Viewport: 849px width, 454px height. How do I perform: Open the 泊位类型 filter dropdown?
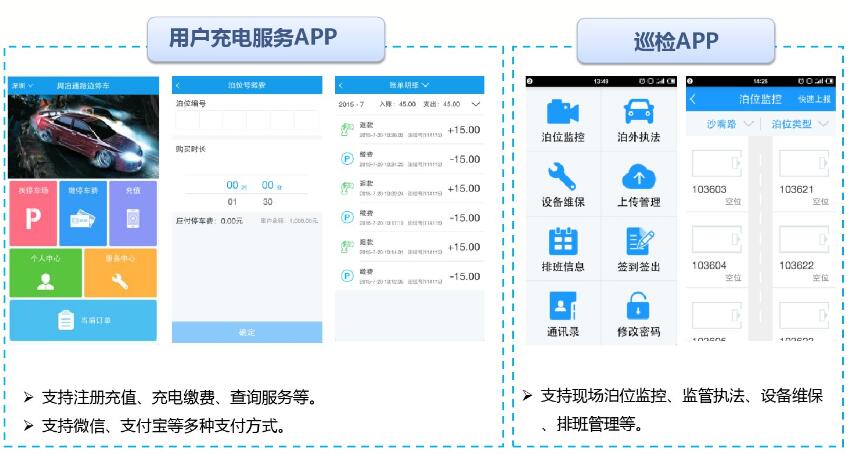point(800,124)
